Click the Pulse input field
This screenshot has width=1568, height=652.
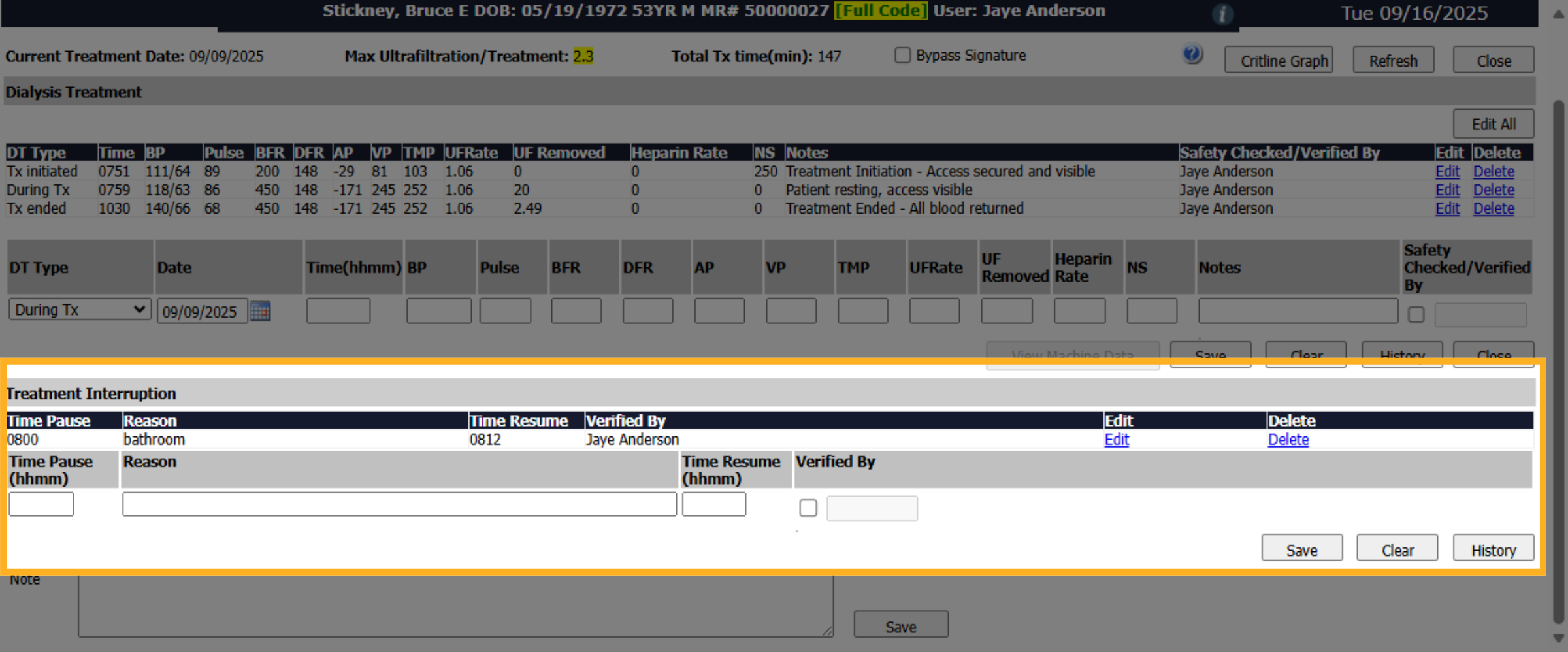point(505,311)
